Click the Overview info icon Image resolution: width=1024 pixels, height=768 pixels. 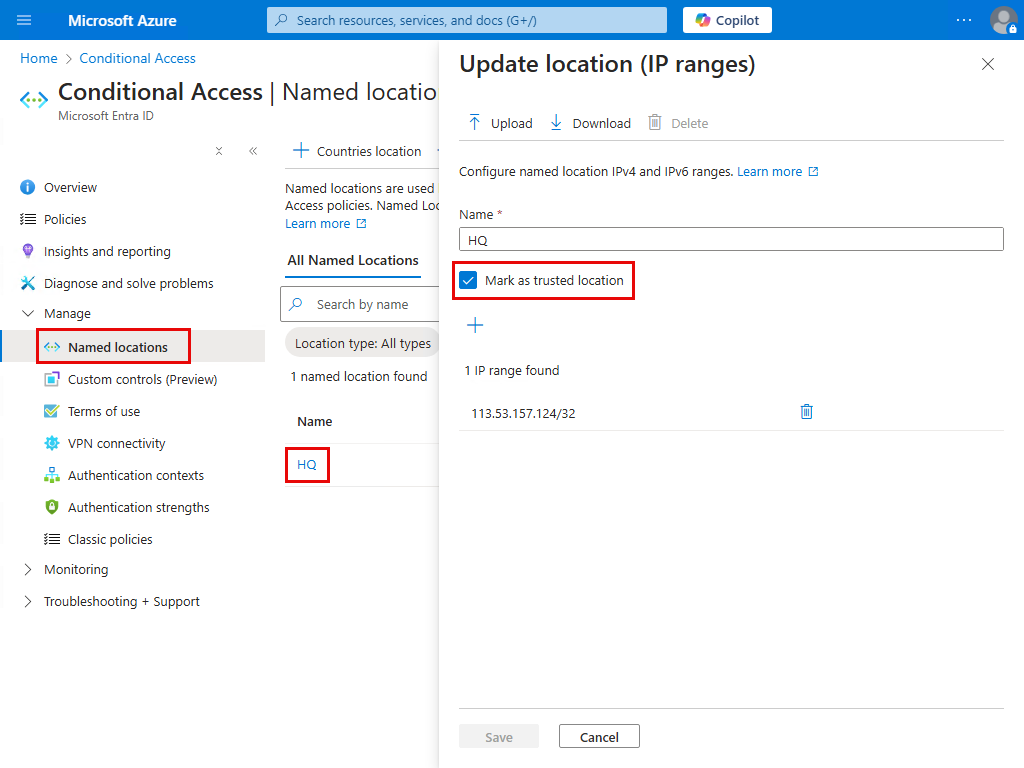pyautogui.click(x=27, y=187)
